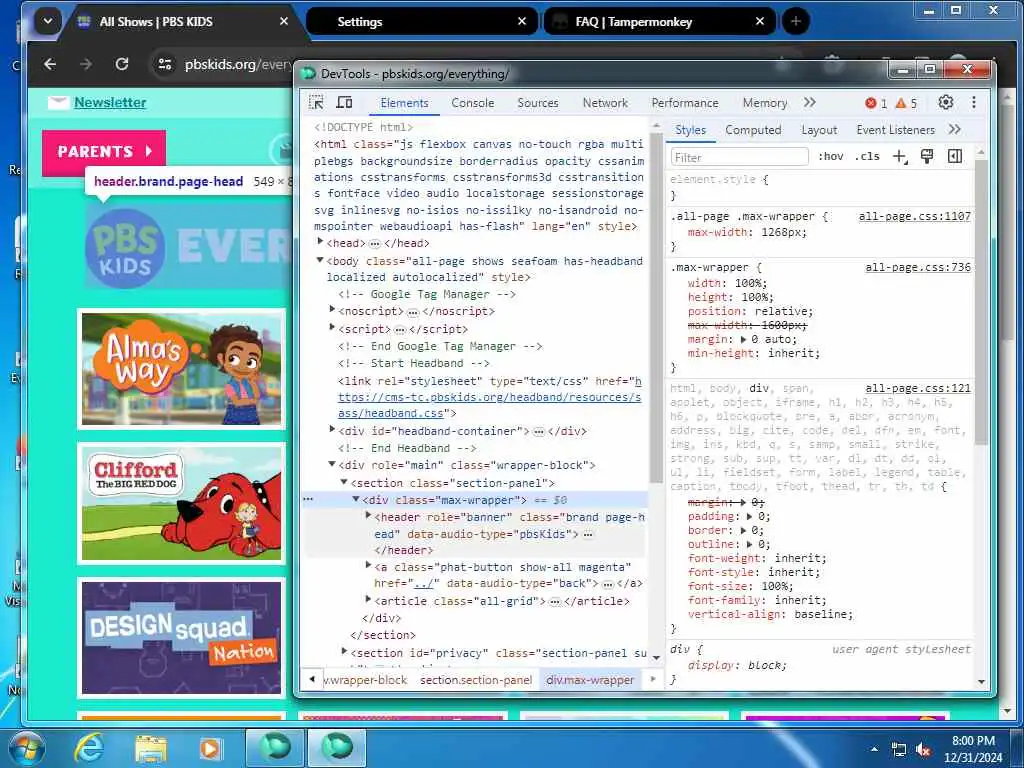
Task: Collapse the body element node
Action: [320, 260]
